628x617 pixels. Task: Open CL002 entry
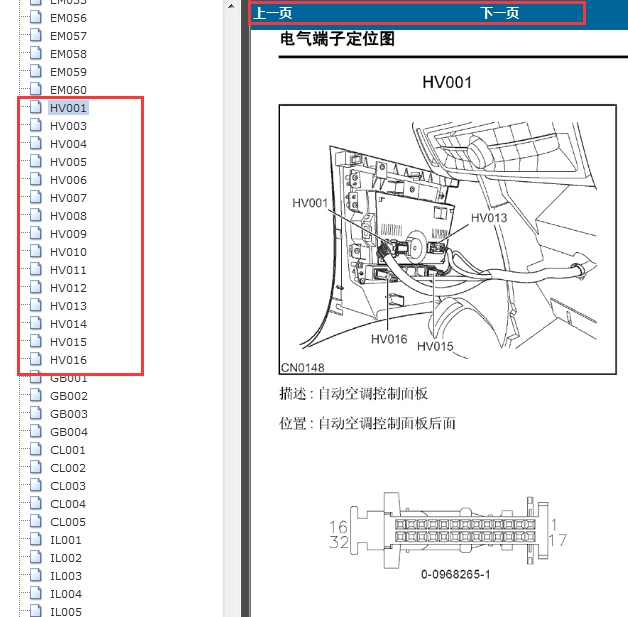tap(68, 468)
